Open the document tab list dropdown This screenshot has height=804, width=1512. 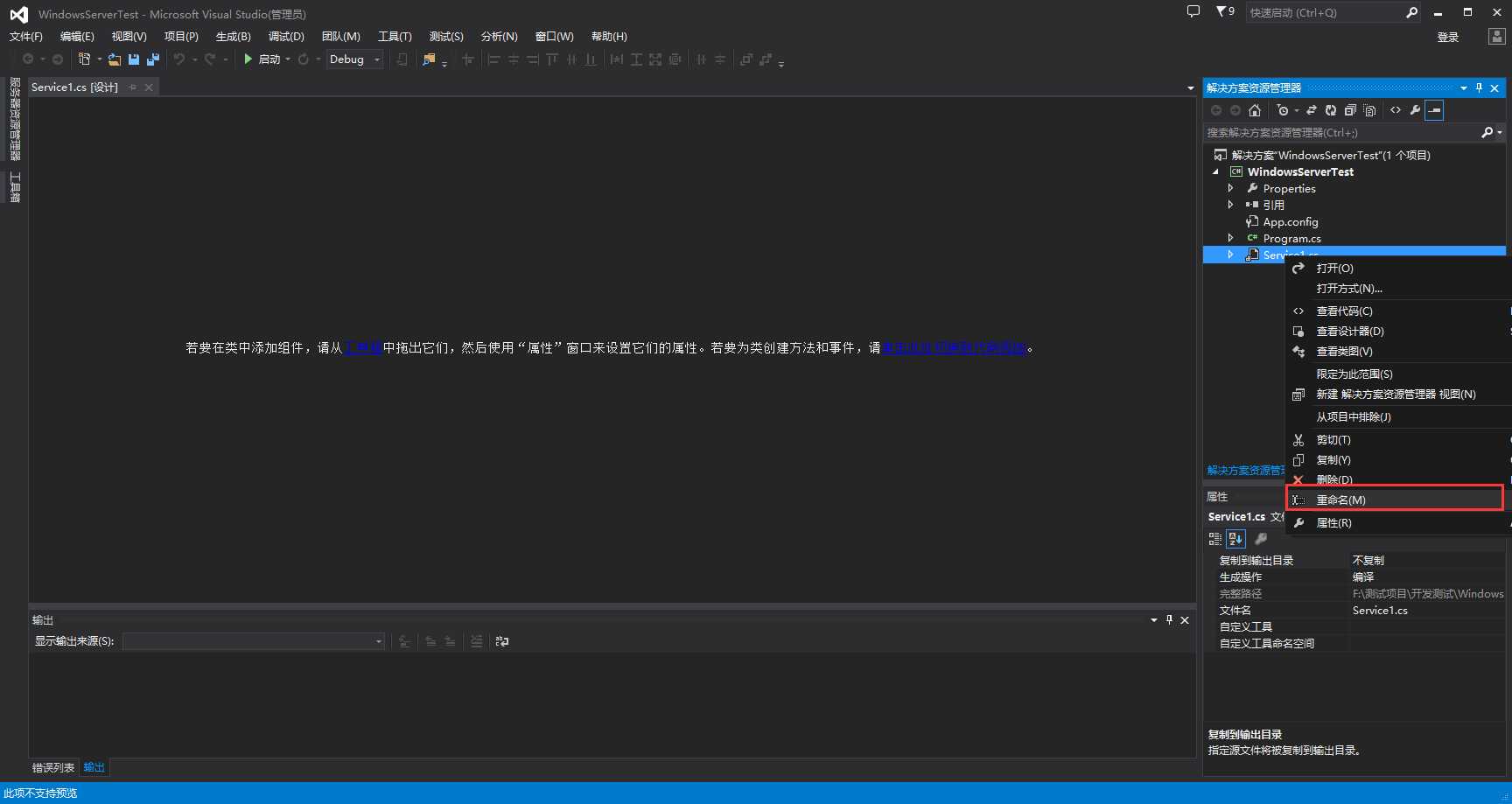(x=1190, y=88)
